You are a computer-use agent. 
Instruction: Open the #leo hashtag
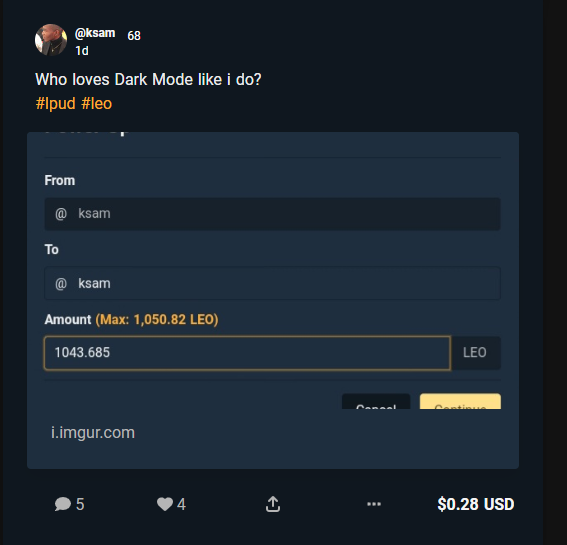coord(97,103)
